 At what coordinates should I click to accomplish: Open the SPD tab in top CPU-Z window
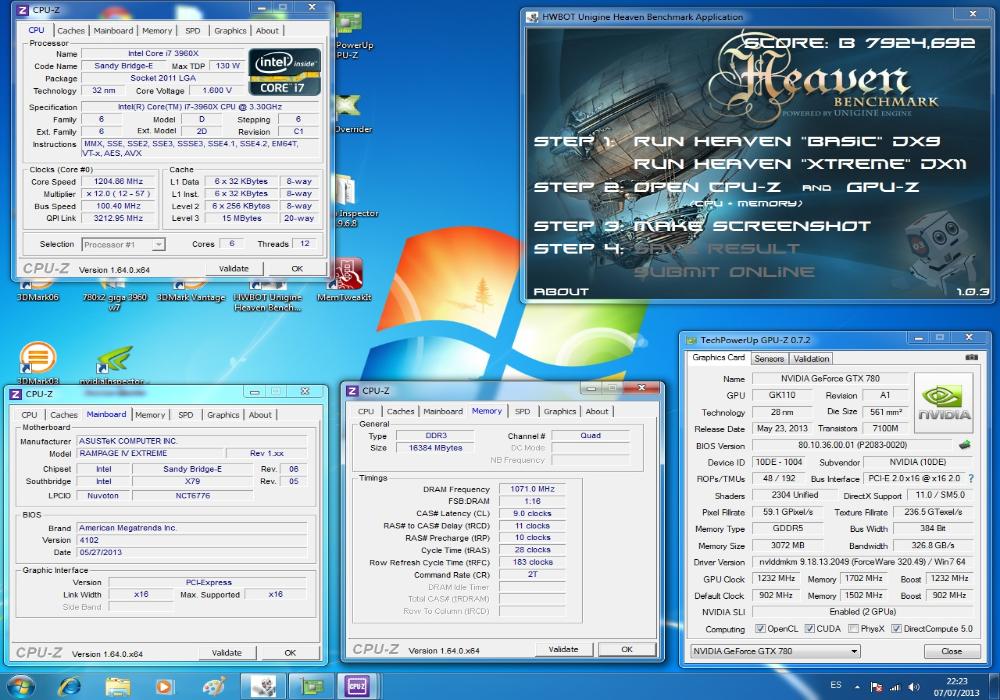click(x=193, y=31)
